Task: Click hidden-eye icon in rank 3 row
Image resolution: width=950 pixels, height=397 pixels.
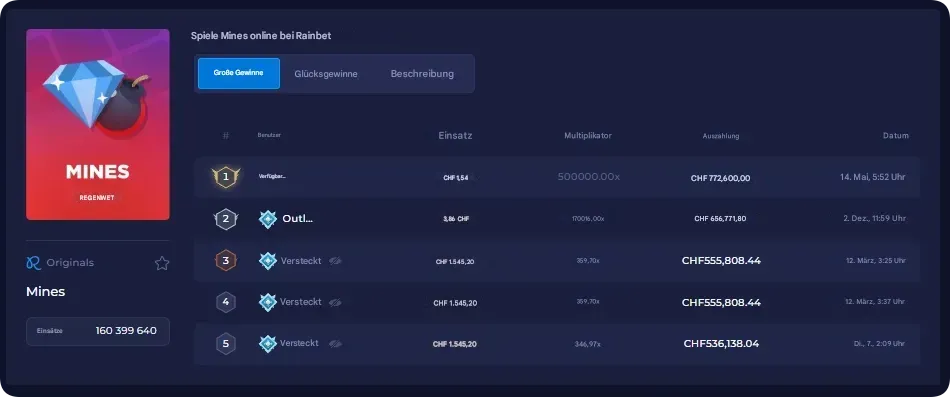Action: 335,261
